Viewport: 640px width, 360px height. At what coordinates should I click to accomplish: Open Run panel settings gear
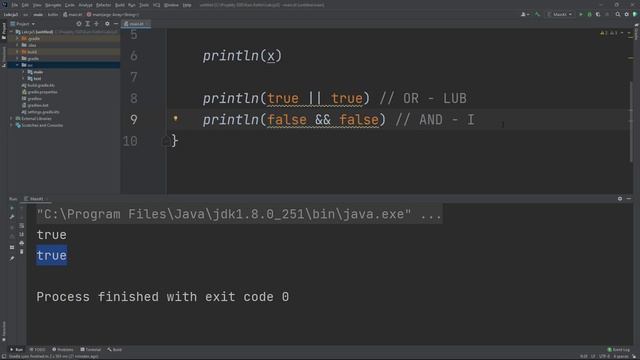[620, 198]
